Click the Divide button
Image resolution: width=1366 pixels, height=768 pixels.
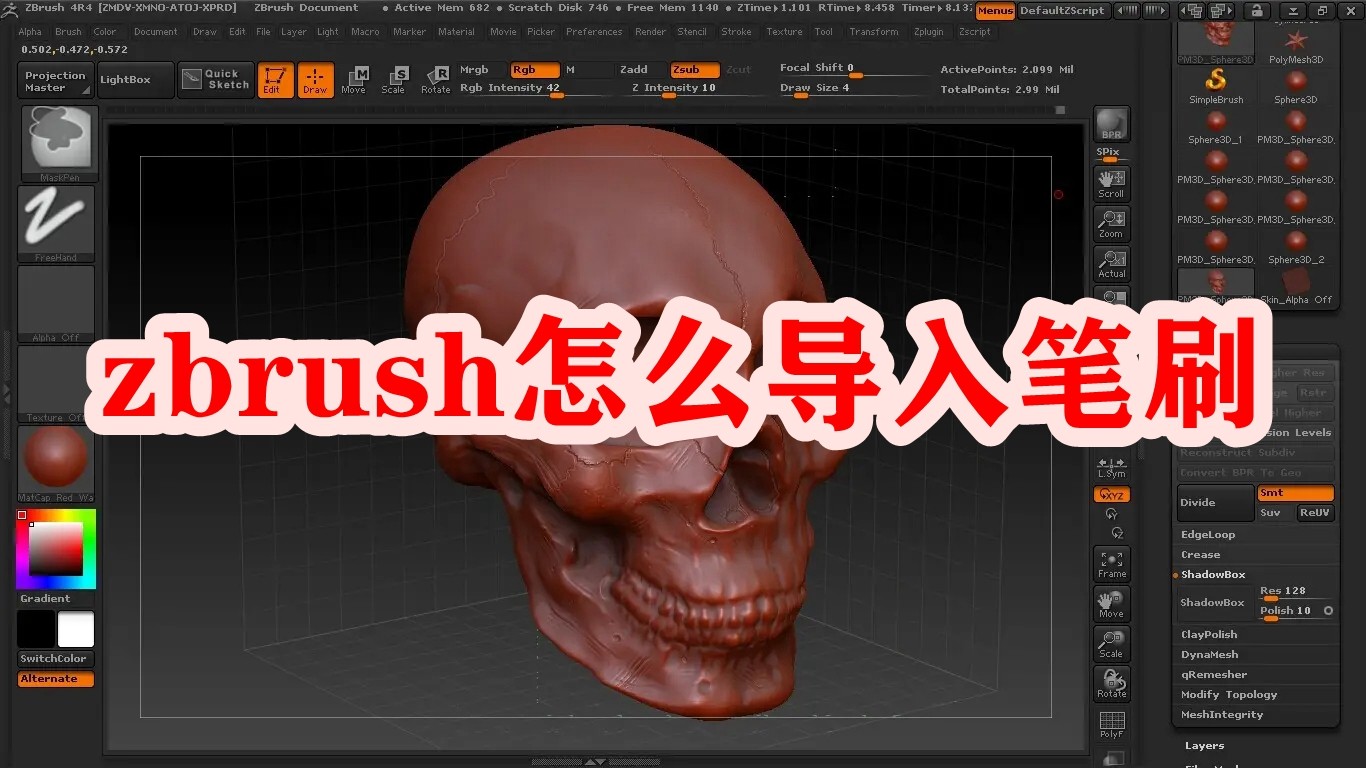click(x=1215, y=503)
